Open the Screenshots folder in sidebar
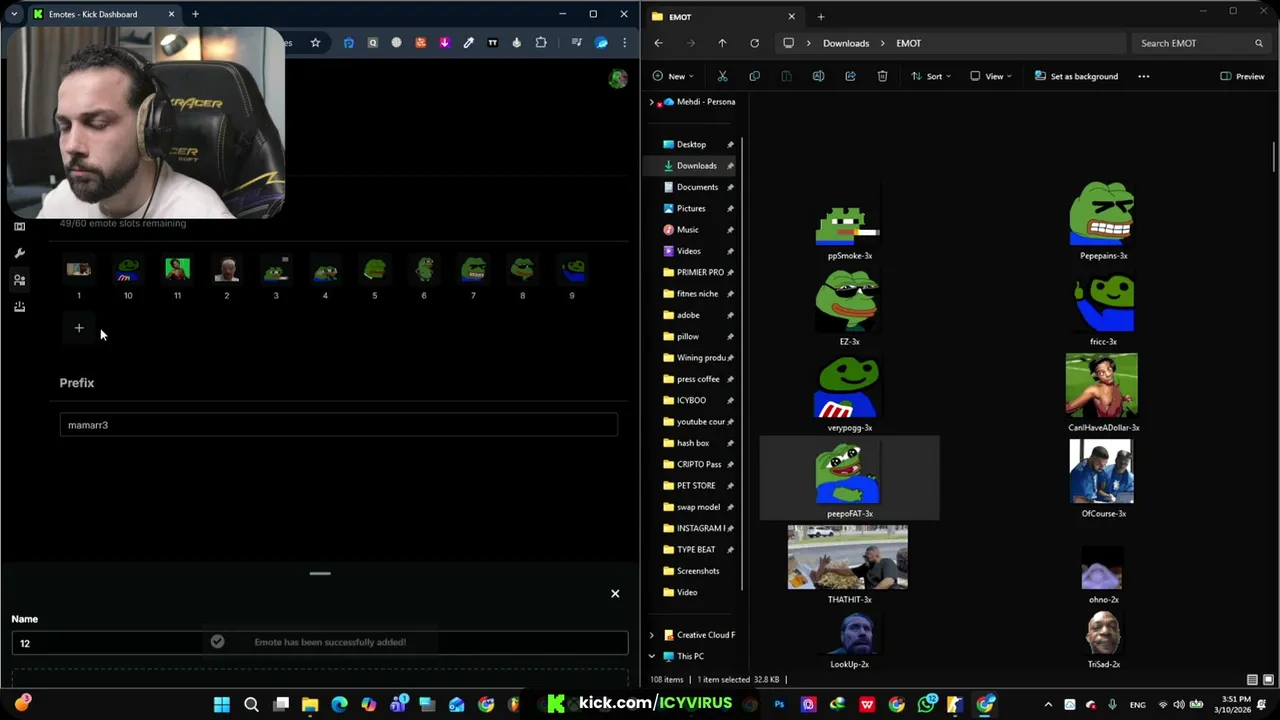The image size is (1280, 720). click(x=698, y=571)
